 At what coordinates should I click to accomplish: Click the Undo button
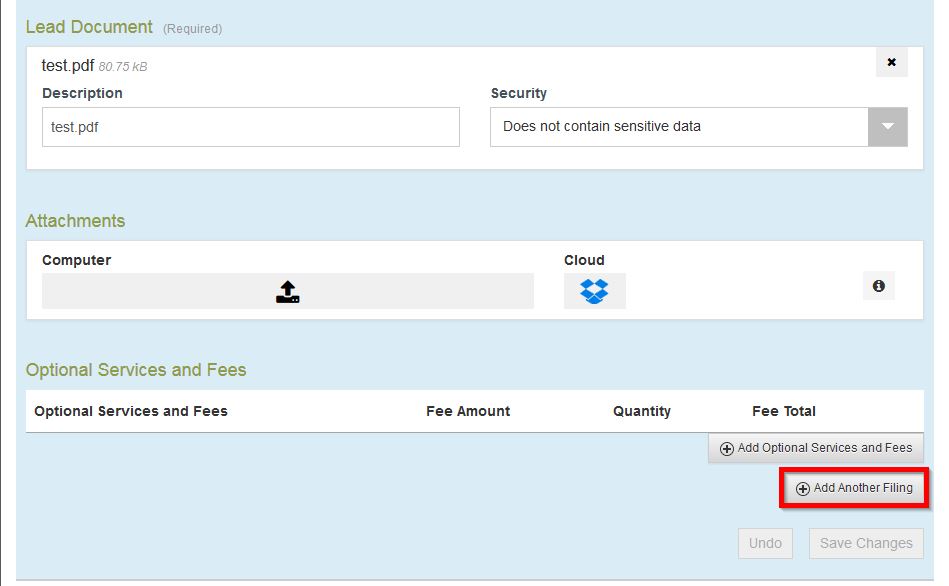(x=765, y=543)
